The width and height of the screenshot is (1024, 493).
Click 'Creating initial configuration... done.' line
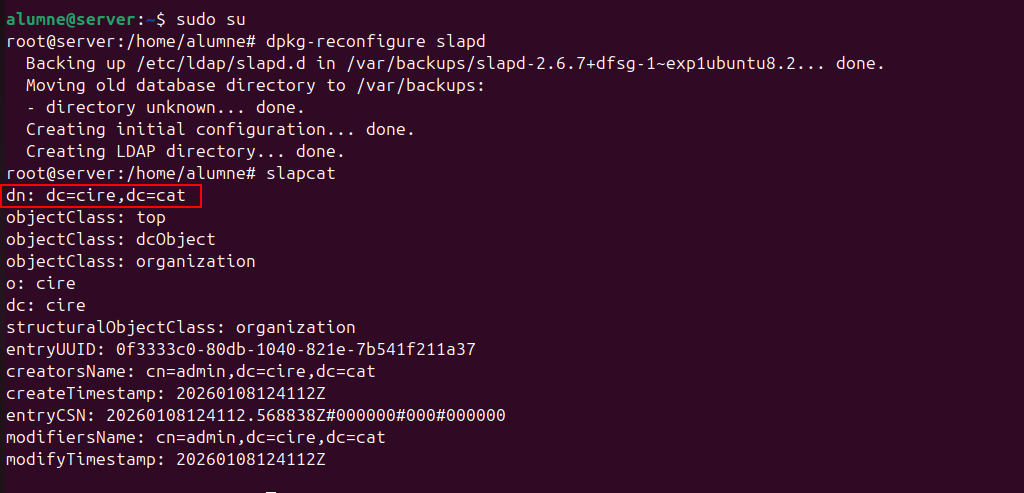point(220,129)
